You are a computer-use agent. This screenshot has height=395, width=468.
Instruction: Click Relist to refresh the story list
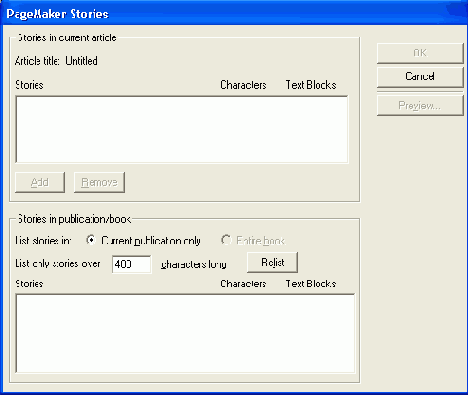(272, 263)
